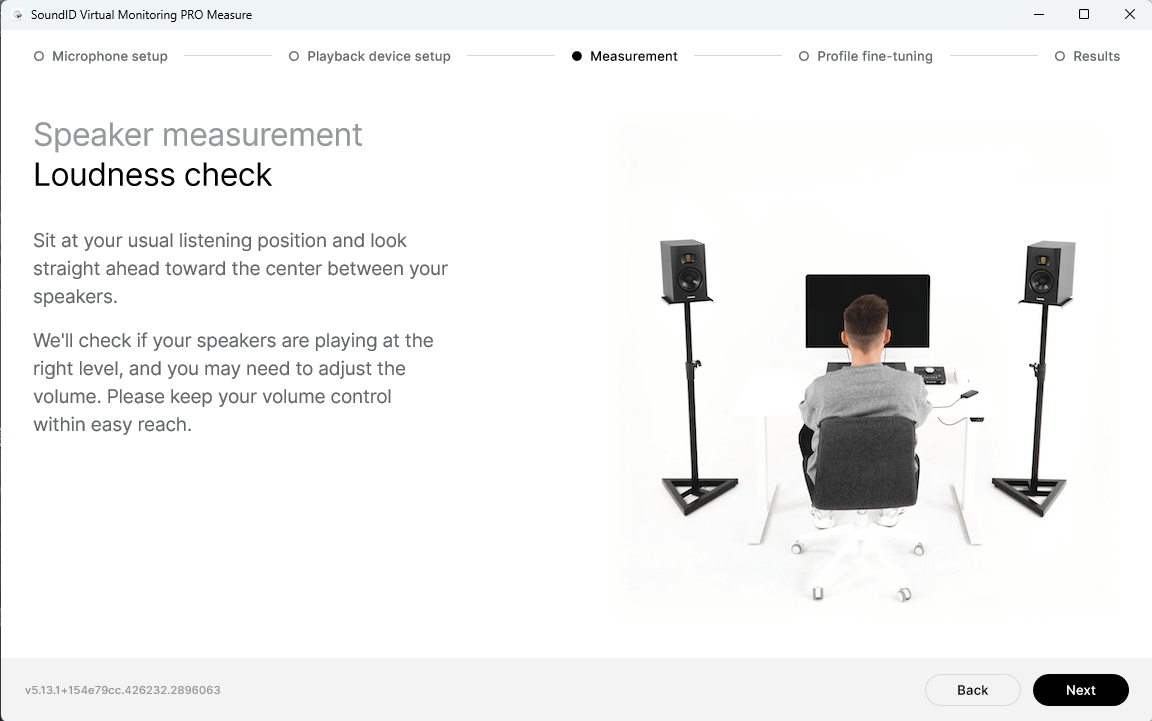This screenshot has height=721, width=1152.
Task: Go back with the Back button
Action: [972, 689]
